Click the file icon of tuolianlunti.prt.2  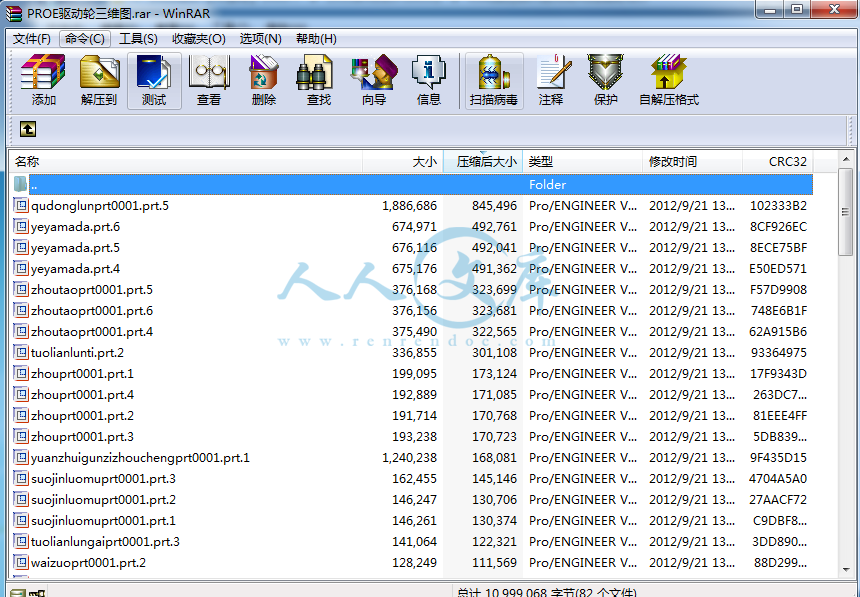click(x=21, y=352)
